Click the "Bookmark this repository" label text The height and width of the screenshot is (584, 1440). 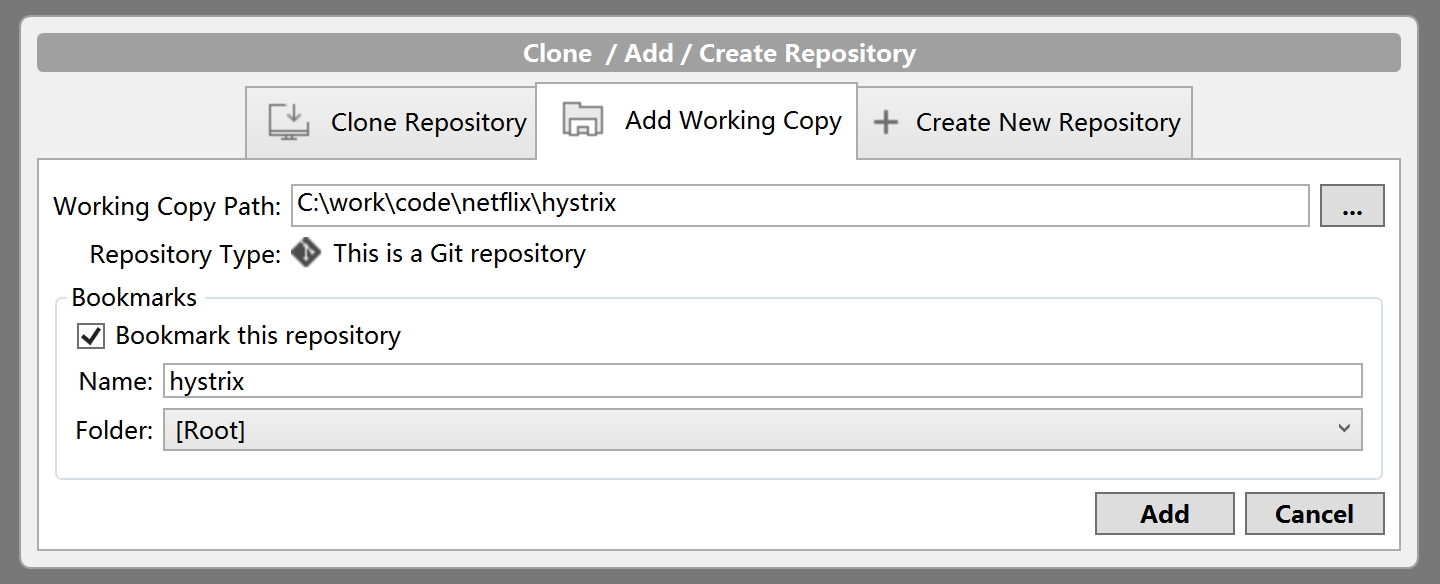(x=258, y=336)
